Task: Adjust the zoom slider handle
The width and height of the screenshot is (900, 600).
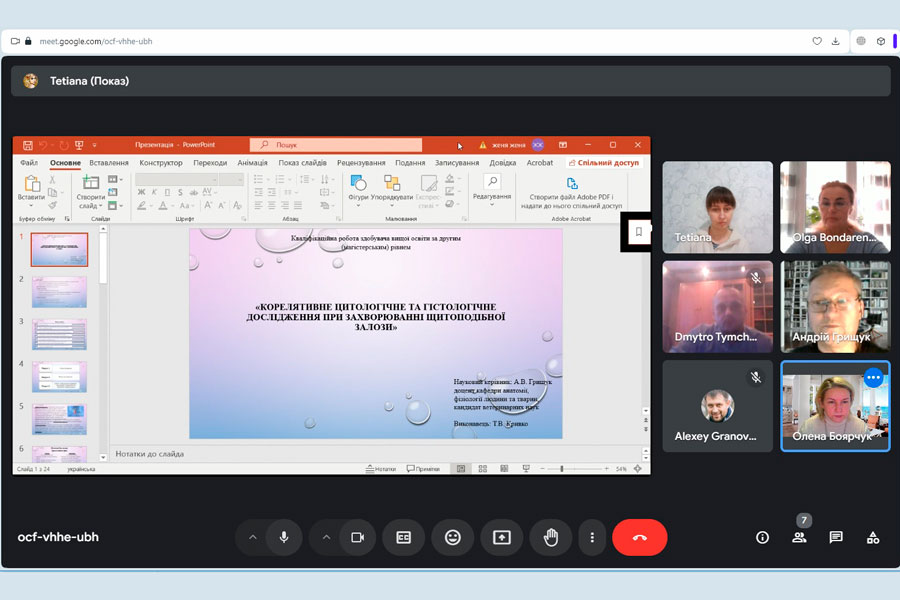Action: point(561,469)
